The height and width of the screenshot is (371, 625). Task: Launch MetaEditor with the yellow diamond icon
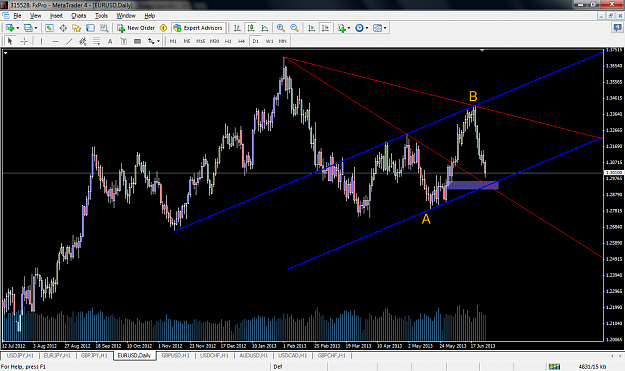[x=163, y=28]
